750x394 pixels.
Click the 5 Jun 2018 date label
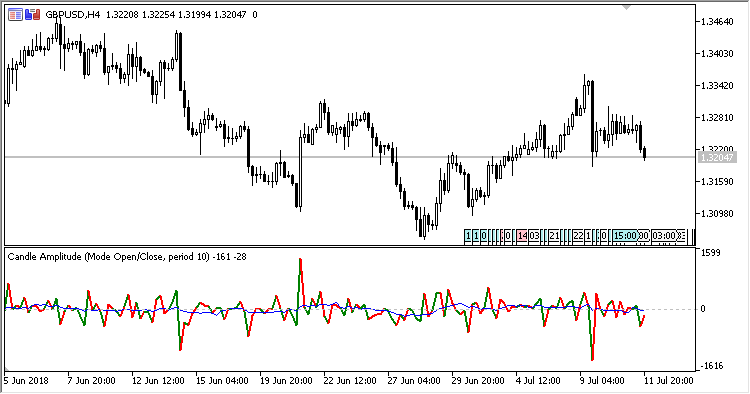26,381
